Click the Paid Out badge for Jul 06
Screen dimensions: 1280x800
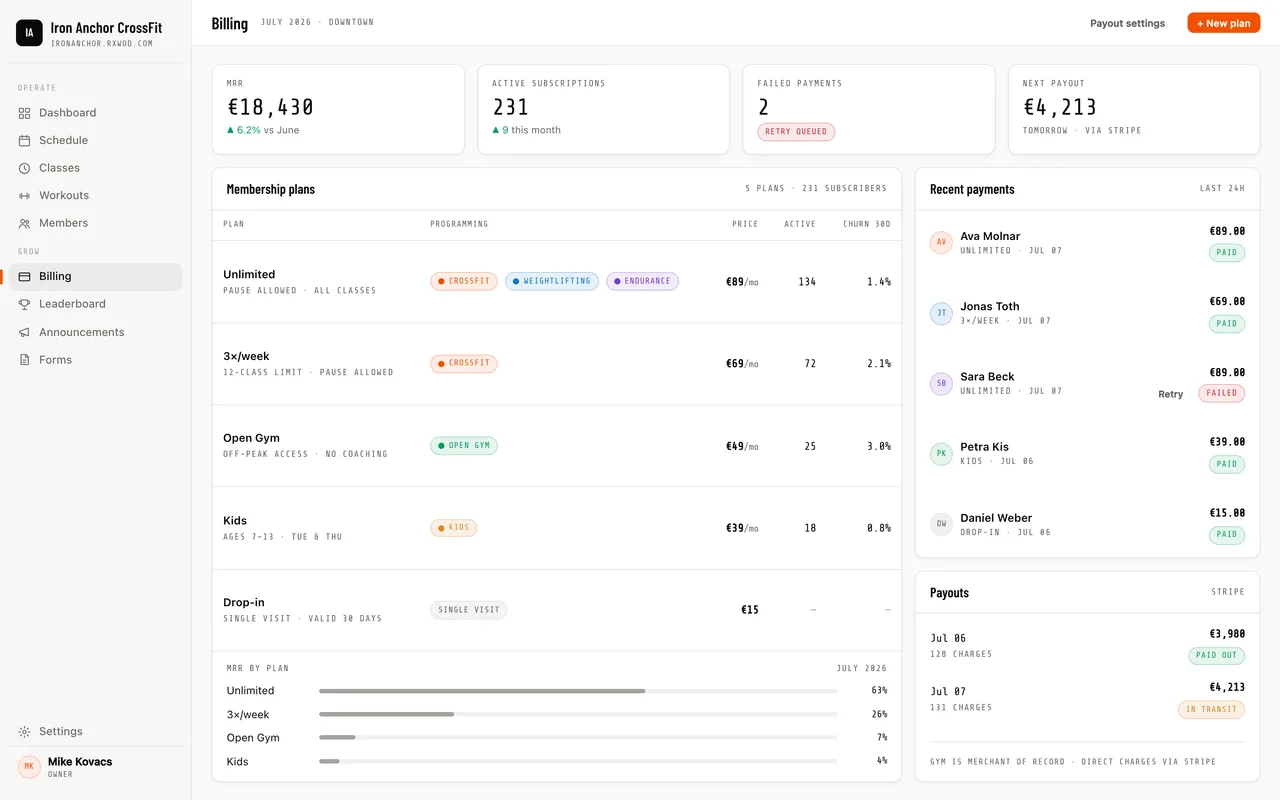pos(1216,656)
